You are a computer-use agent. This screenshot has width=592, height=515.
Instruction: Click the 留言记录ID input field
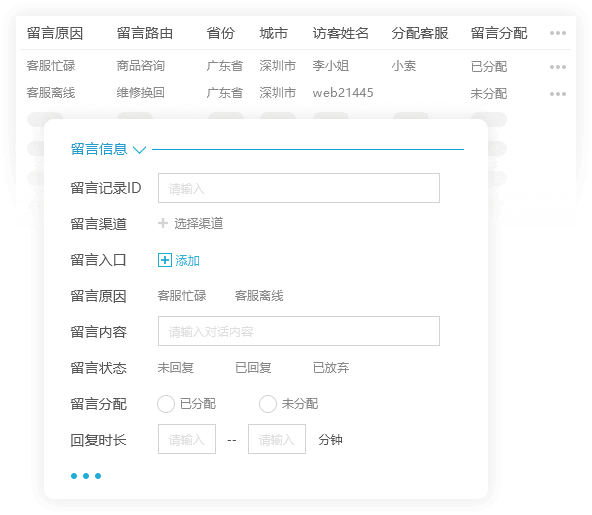pyautogui.click(x=299, y=188)
